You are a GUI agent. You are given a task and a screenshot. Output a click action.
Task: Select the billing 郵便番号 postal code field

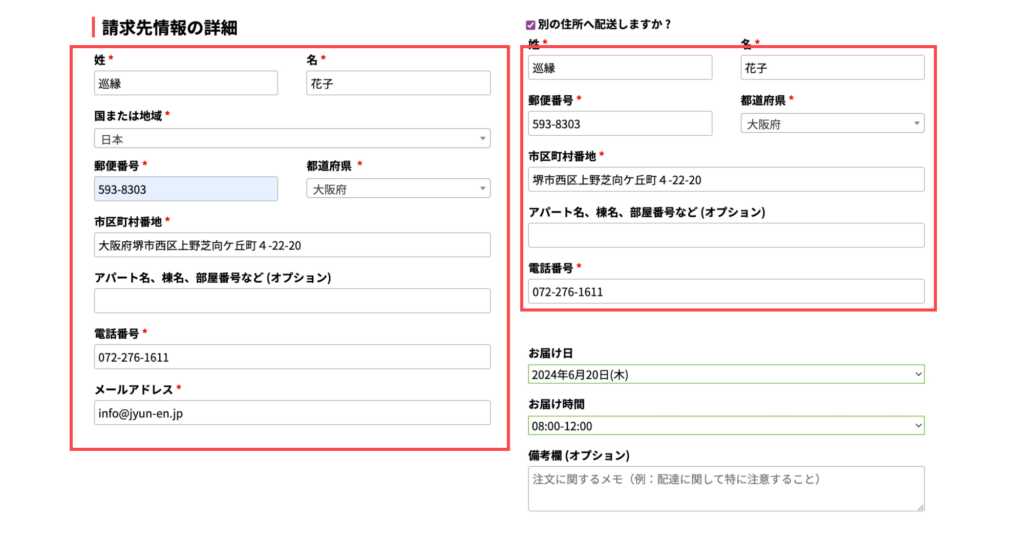(185, 188)
